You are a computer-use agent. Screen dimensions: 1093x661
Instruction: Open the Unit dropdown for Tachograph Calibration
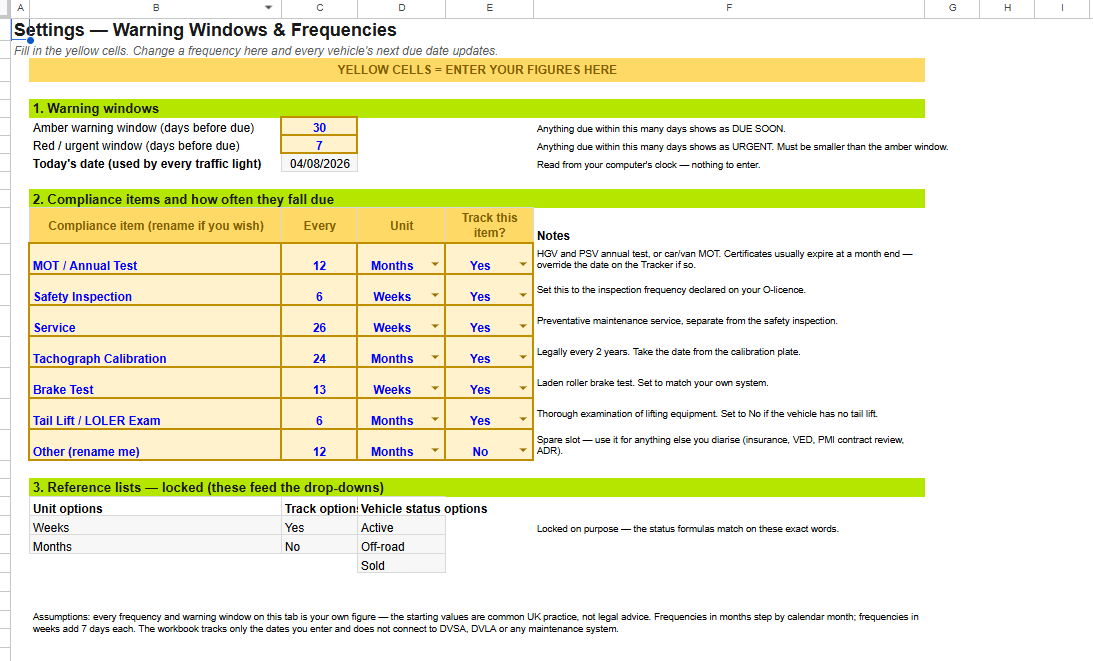click(x=435, y=358)
